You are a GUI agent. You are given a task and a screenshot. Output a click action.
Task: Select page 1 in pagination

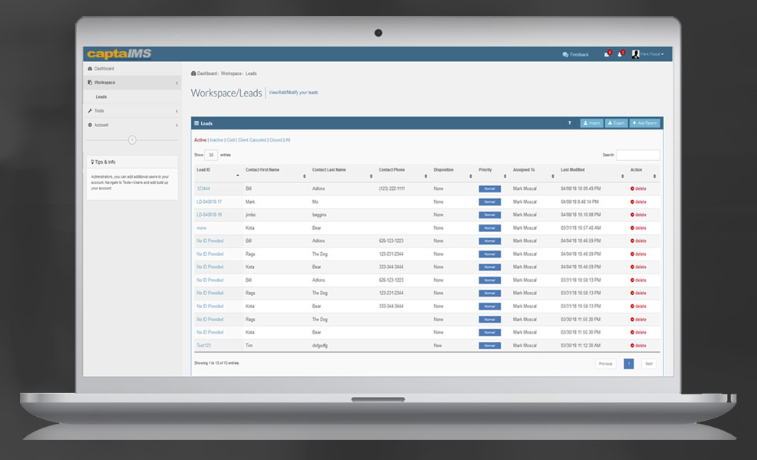pyautogui.click(x=629, y=364)
